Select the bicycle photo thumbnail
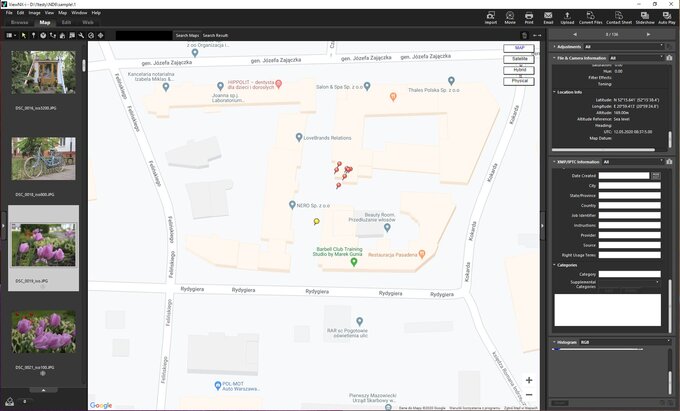 click(x=43, y=158)
